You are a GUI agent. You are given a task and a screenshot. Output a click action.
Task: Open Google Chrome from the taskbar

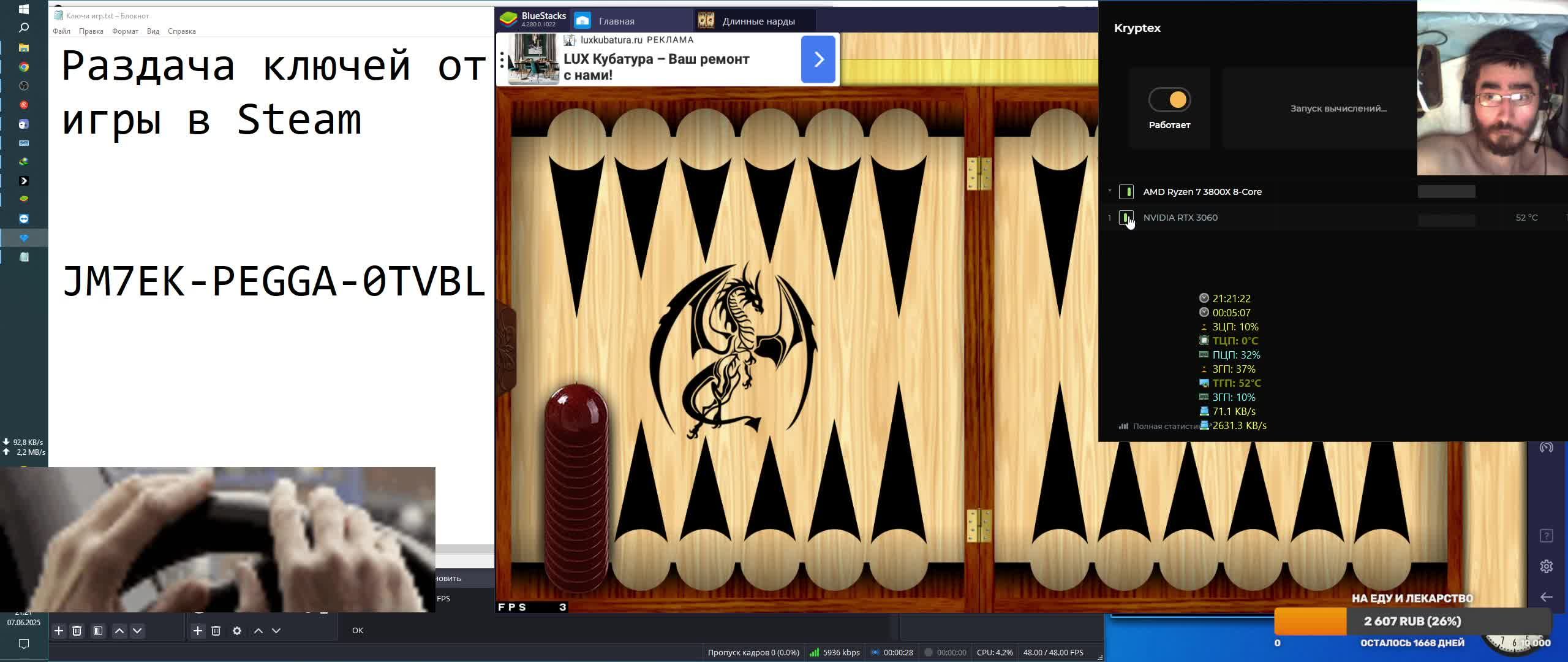point(24,67)
